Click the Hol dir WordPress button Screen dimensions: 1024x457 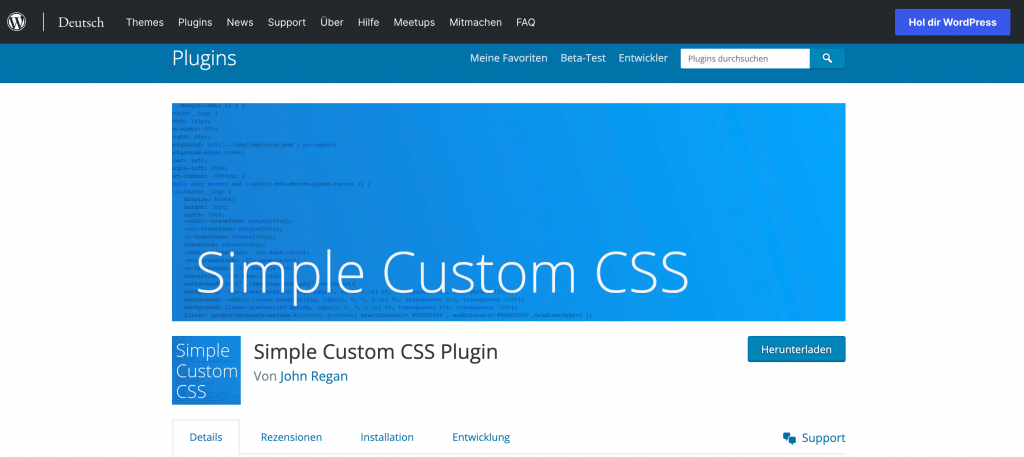(952, 22)
